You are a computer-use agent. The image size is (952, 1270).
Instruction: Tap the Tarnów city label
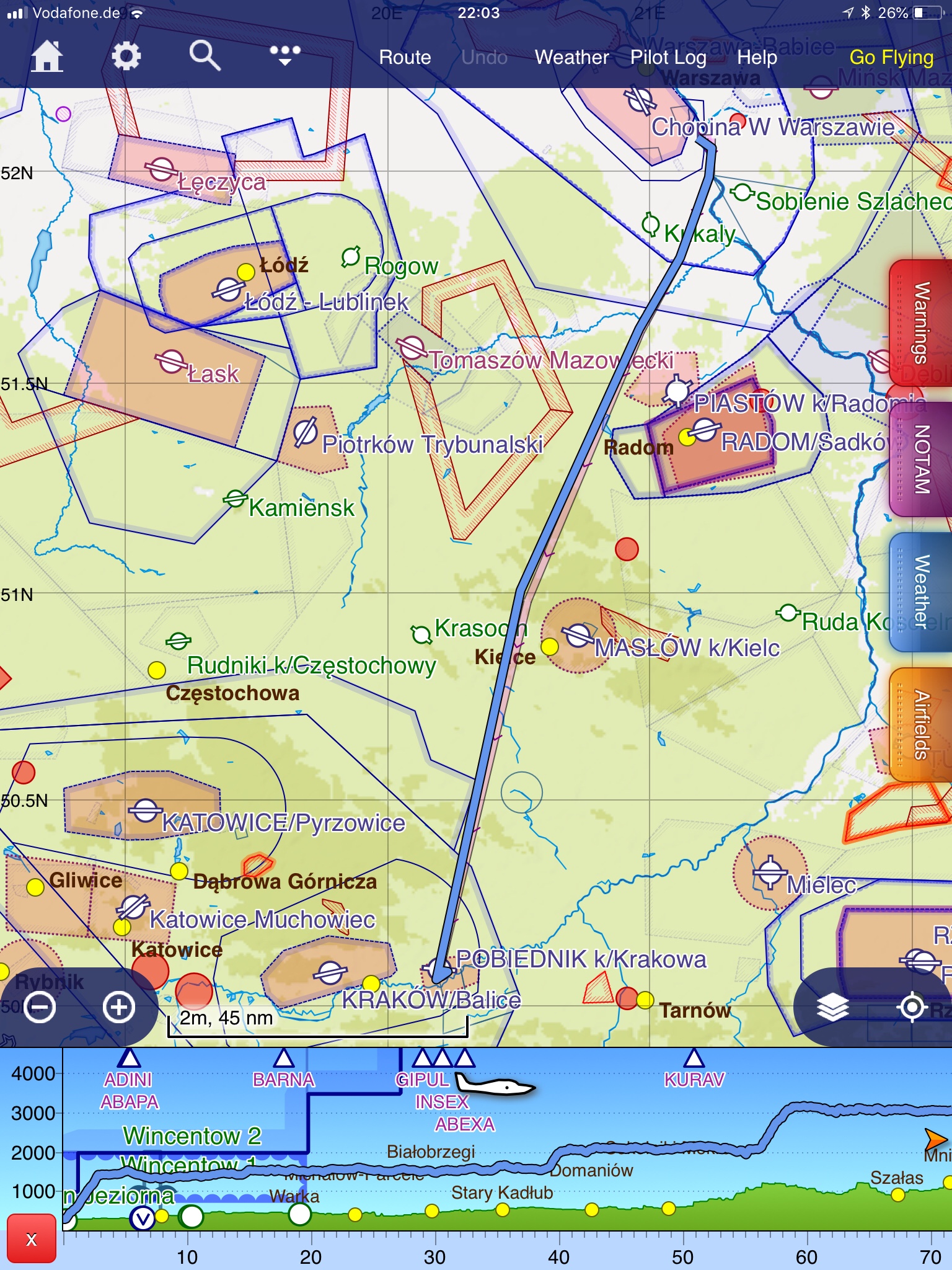pyautogui.click(x=695, y=1010)
